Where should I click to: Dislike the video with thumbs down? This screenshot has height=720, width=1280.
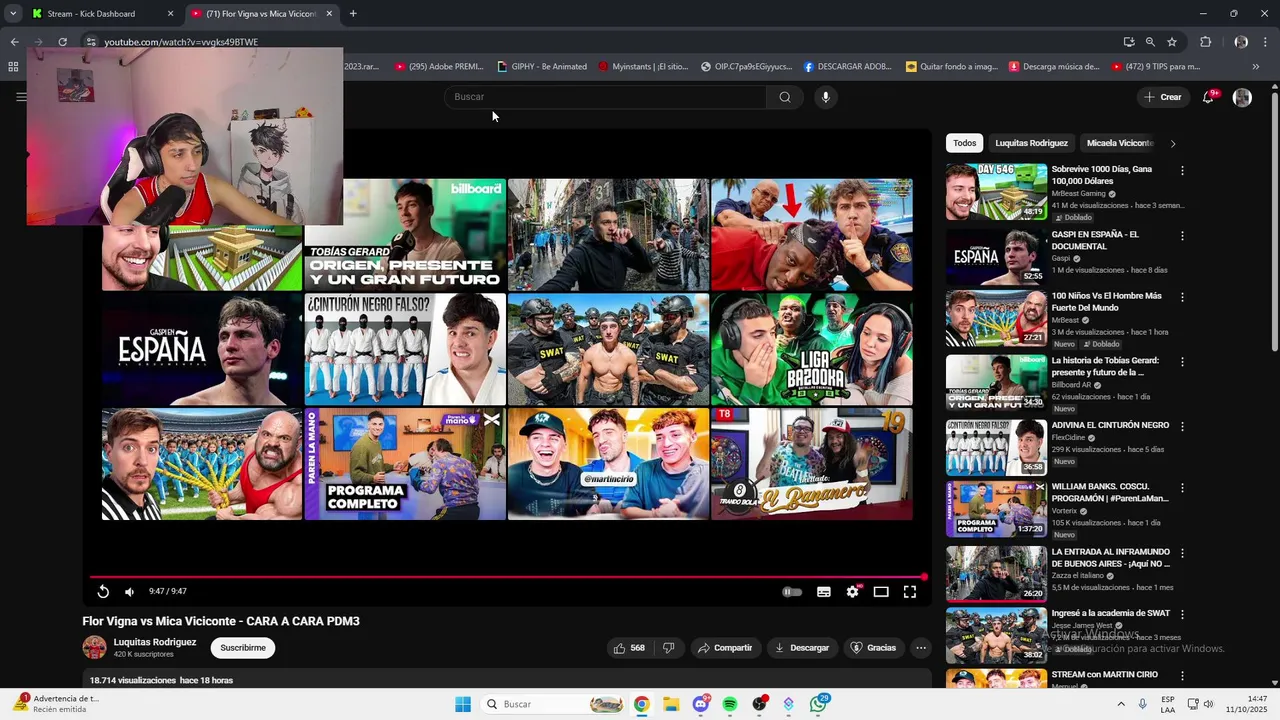coord(669,647)
